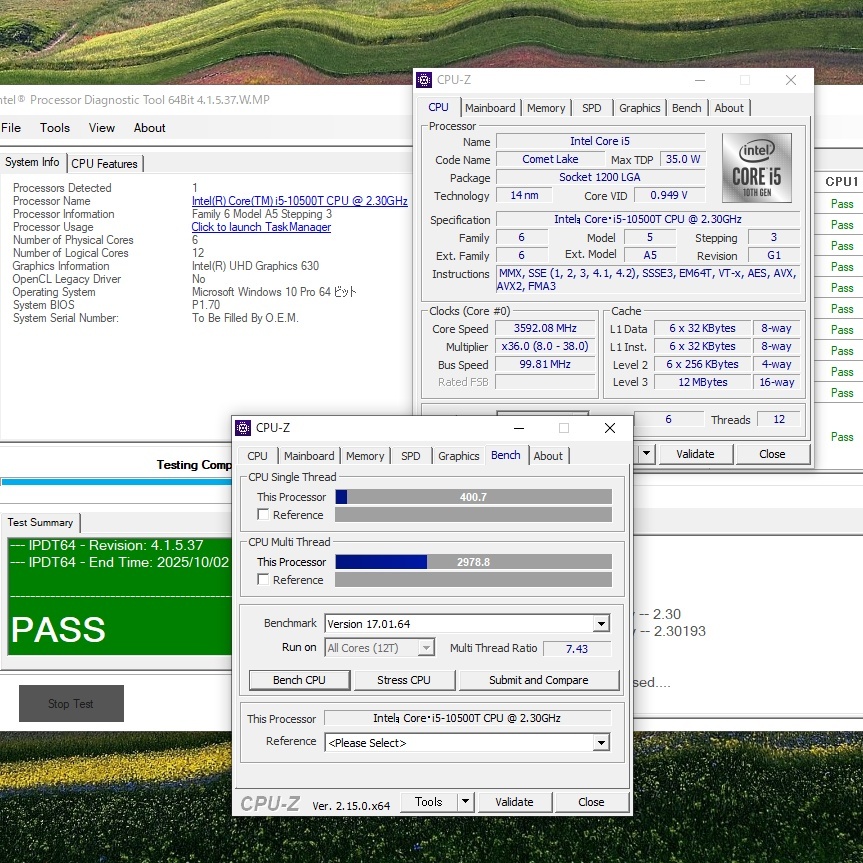Screen dimensions: 863x863
Task: Enable Reference checkbox under CPU Single Thread
Action: pos(263,515)
